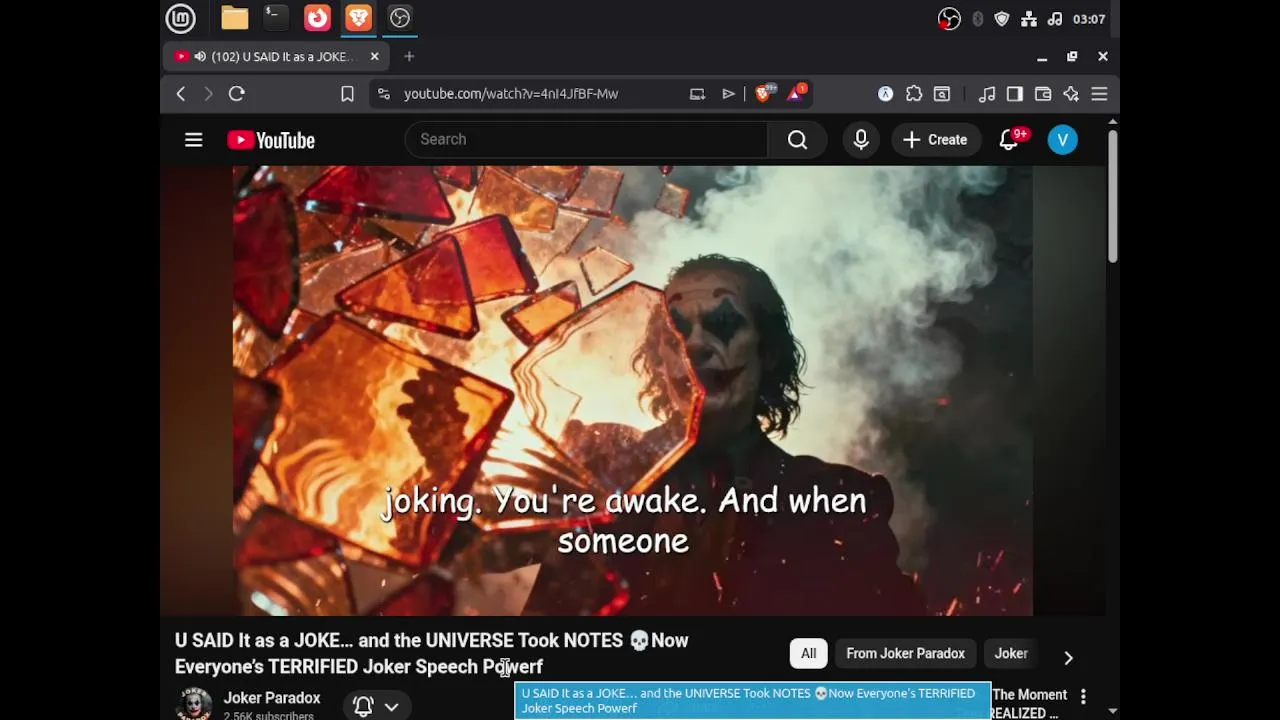The image size is (1280, 720).
Task: Select the 'From Joker Paradox' chip
Action: [x=906, y=654]
